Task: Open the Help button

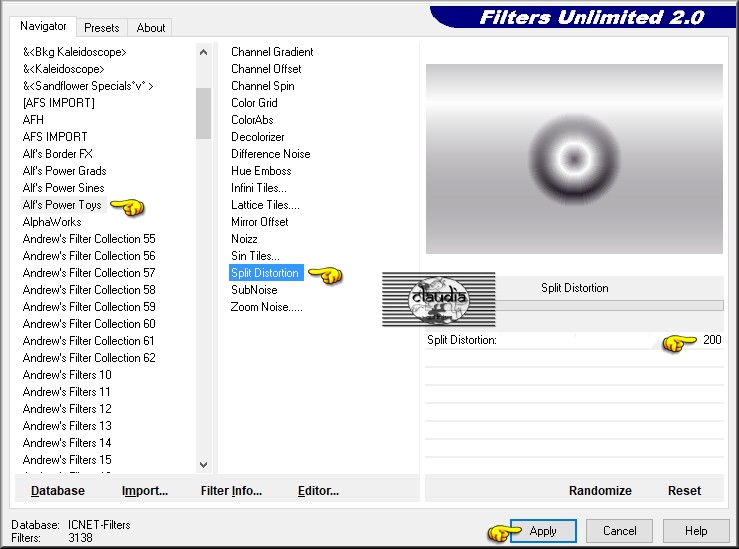Action: click(696, 531)
